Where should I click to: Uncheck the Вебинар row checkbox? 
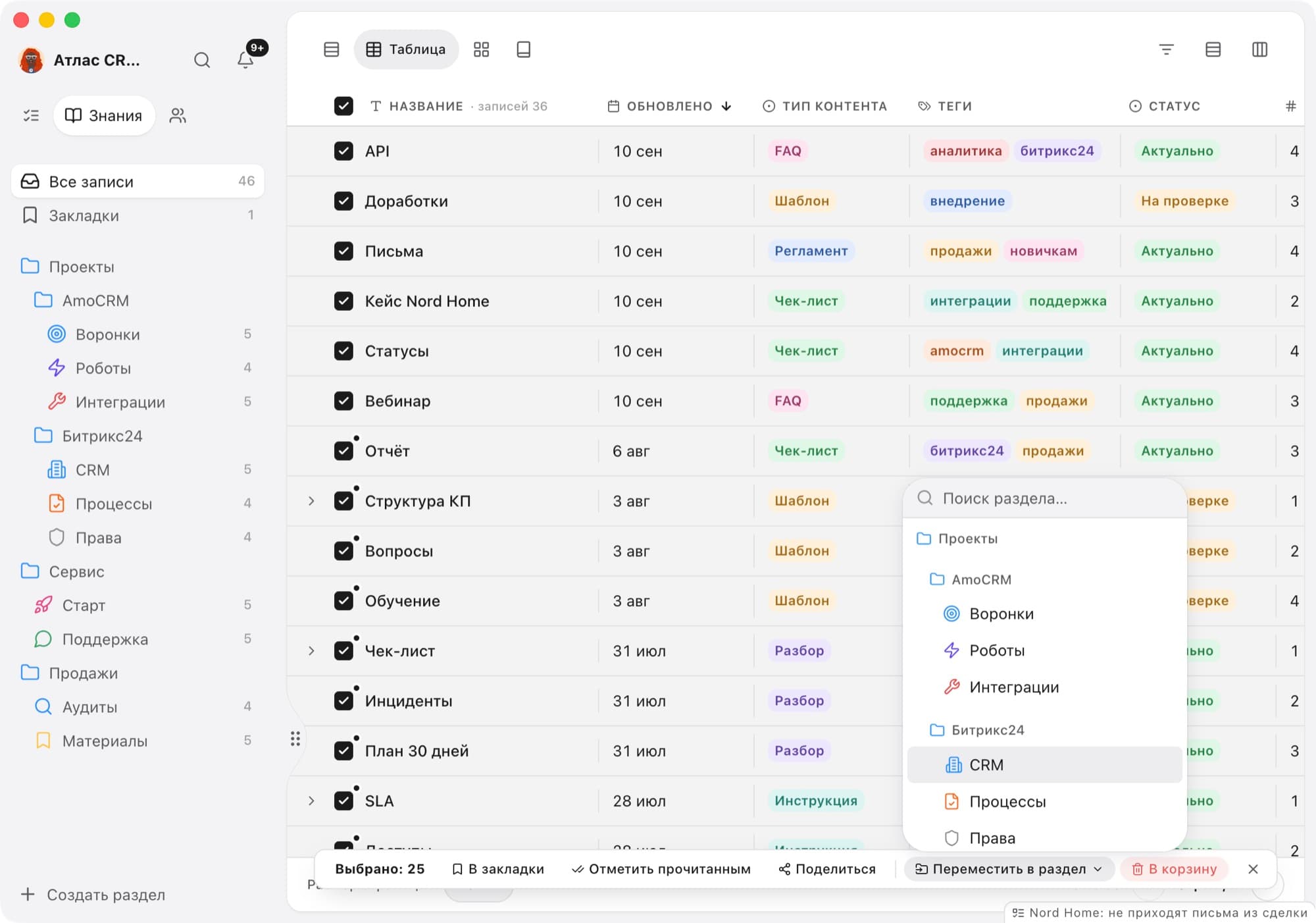343,401
